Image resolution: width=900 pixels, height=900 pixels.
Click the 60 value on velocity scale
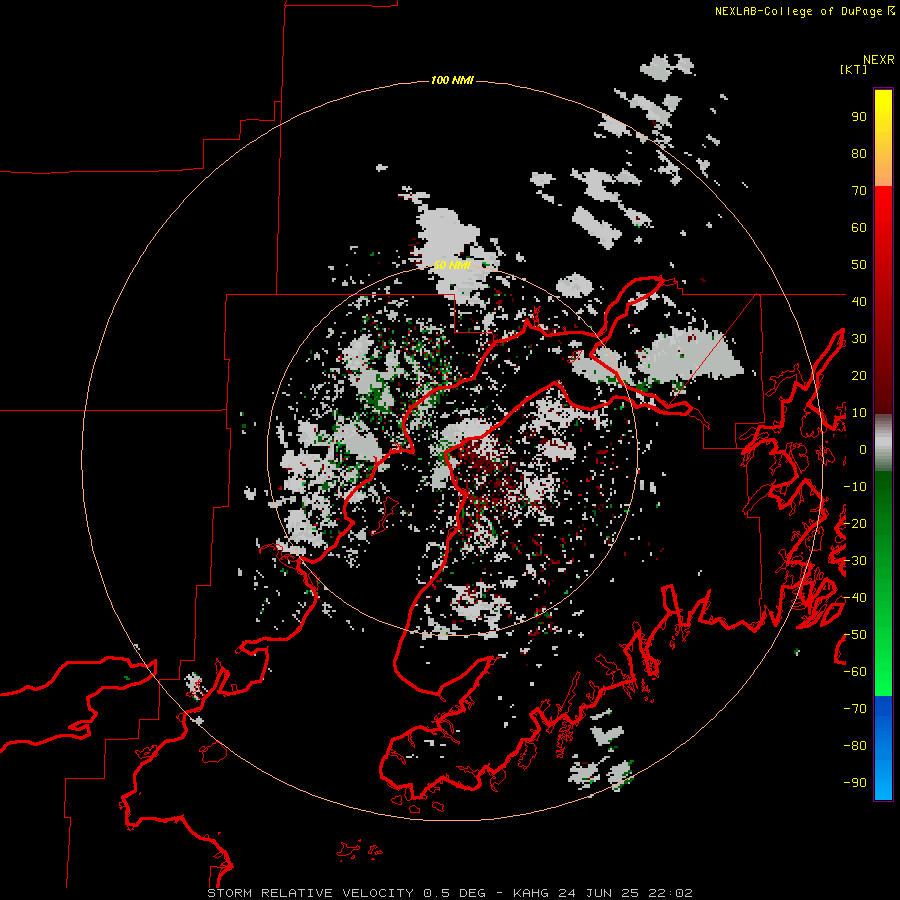point(859,228)
